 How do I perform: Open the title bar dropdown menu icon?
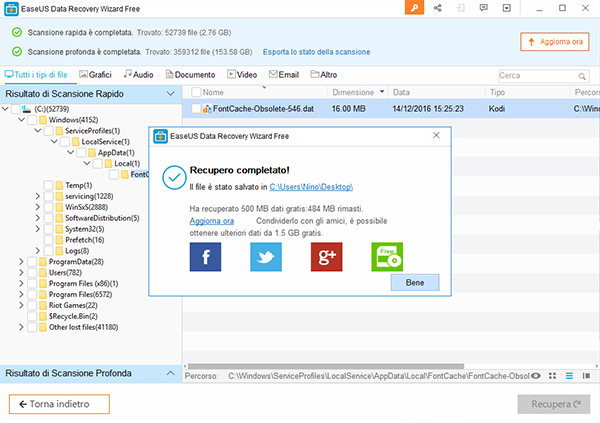pyautogui.click(x=507, y=8)
